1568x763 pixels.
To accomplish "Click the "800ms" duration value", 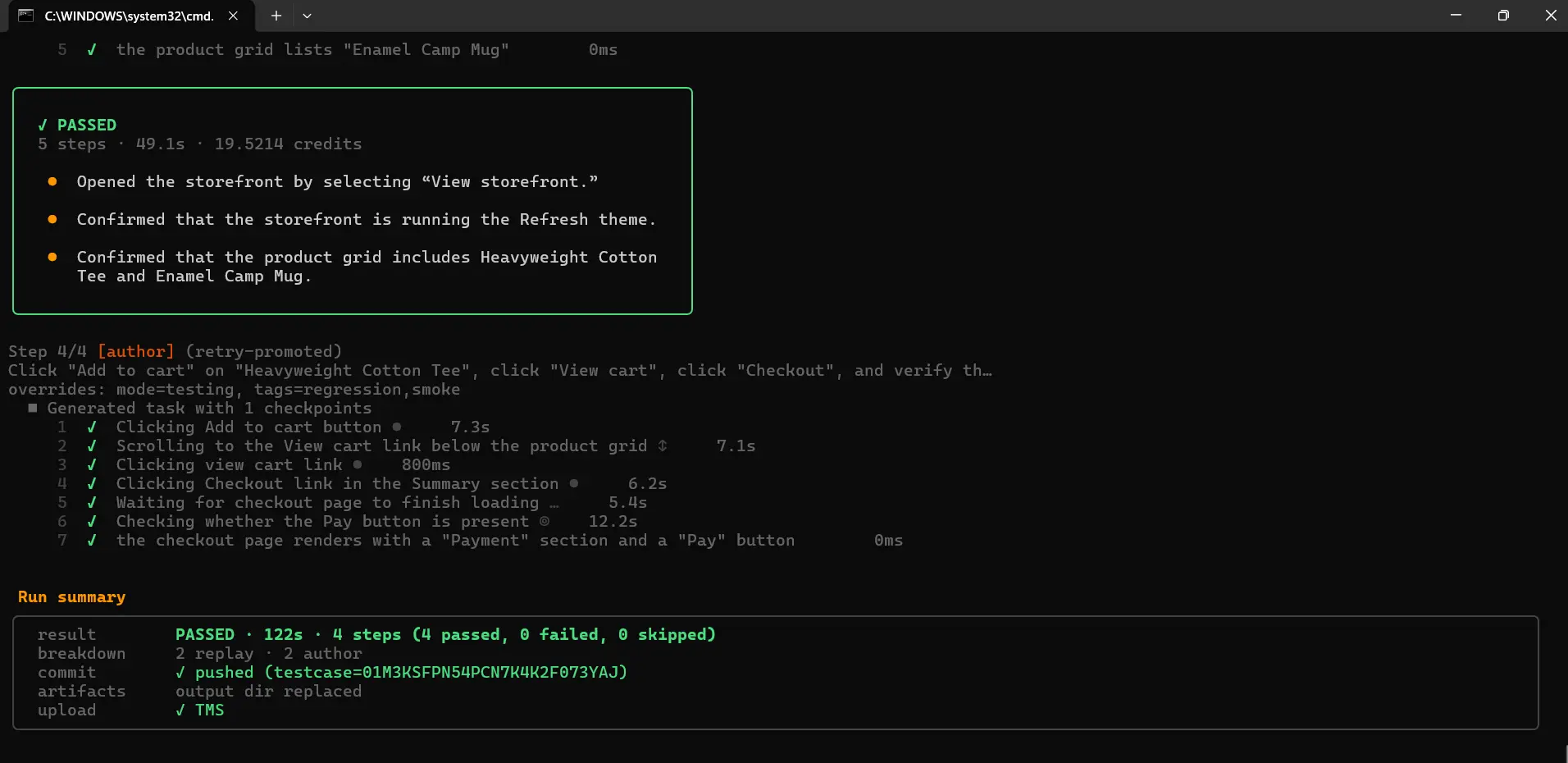I will pos(426,464).
